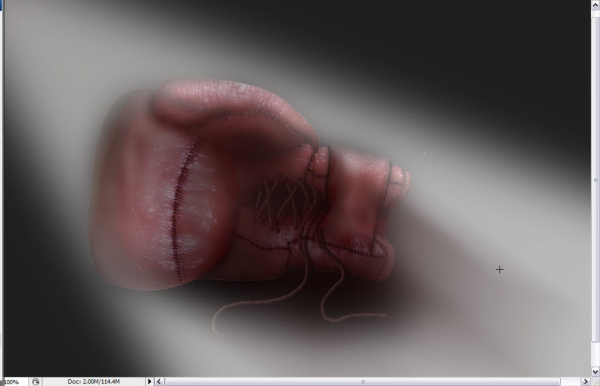Open the status bar options arrow menu
The height and width of the screenshot is (386, 600).
coord(150,381)
